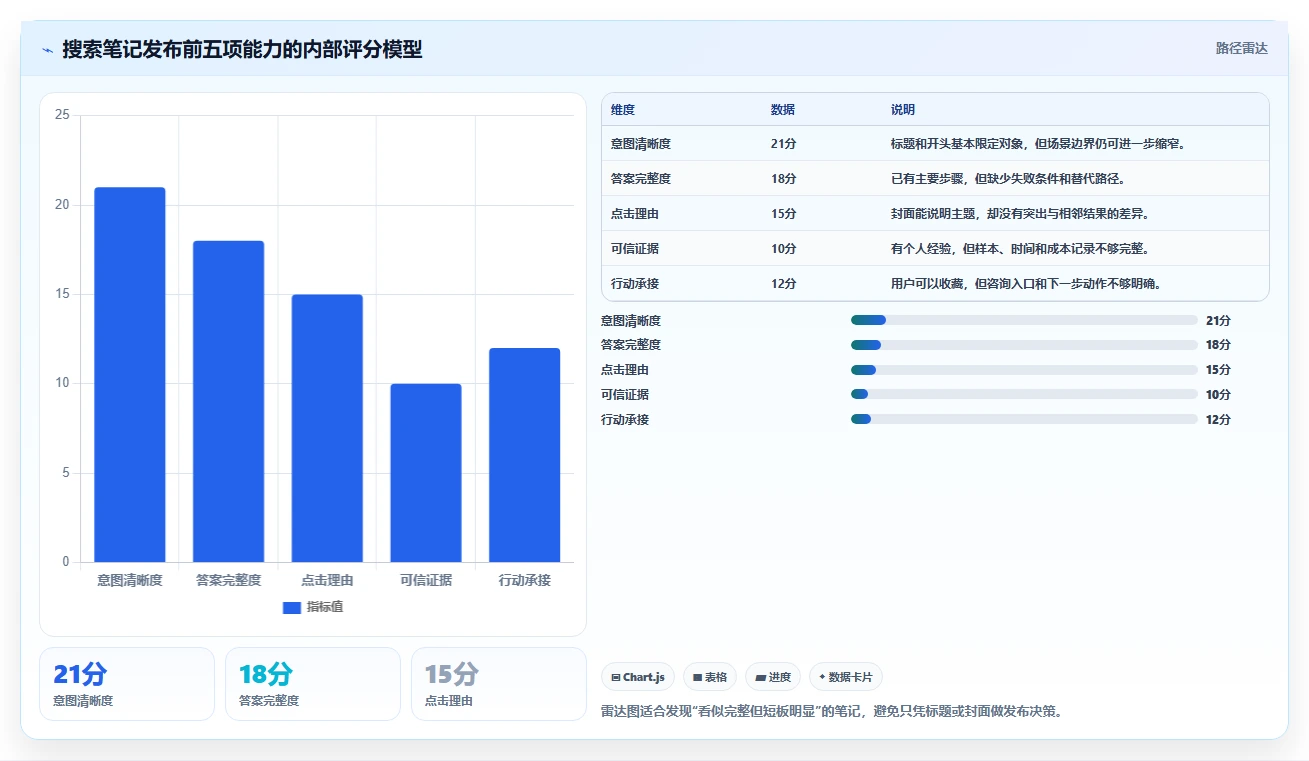Click the footer note starting 雷达图适合发现
This screenshot has height=761, width=1309.
pos(831,712)
